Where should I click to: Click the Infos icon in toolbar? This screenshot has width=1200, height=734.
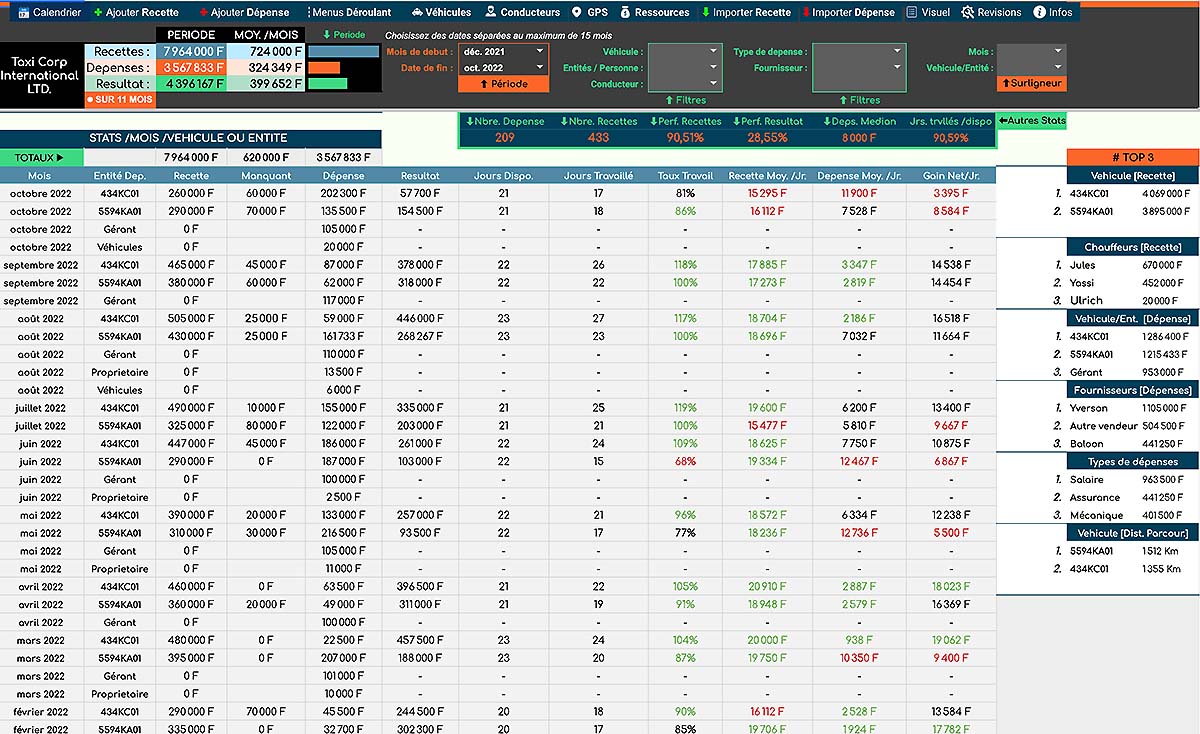point(1039,12)
